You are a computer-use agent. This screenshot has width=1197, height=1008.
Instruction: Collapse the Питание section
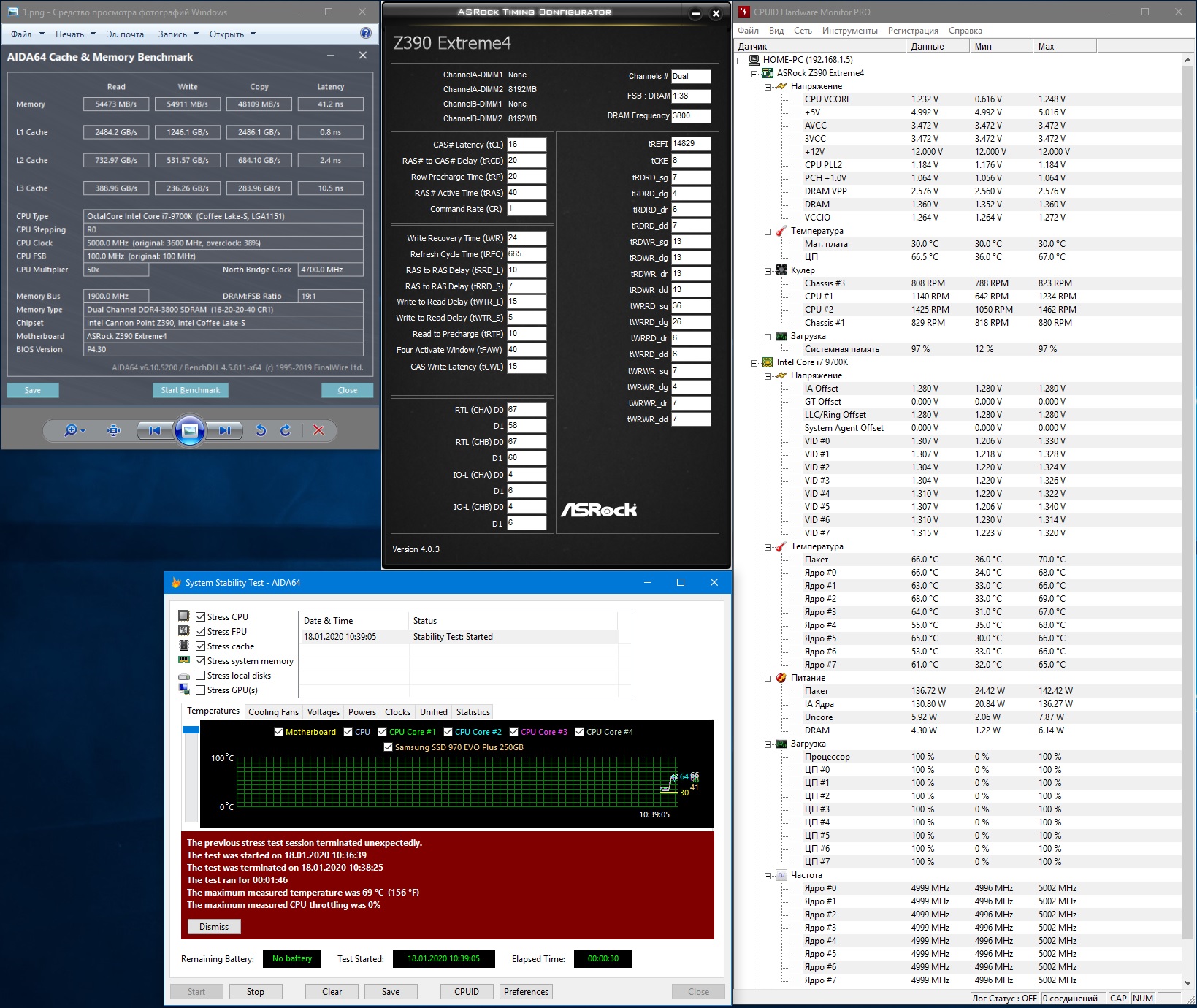pyautogui.click(x=768, y=678)
